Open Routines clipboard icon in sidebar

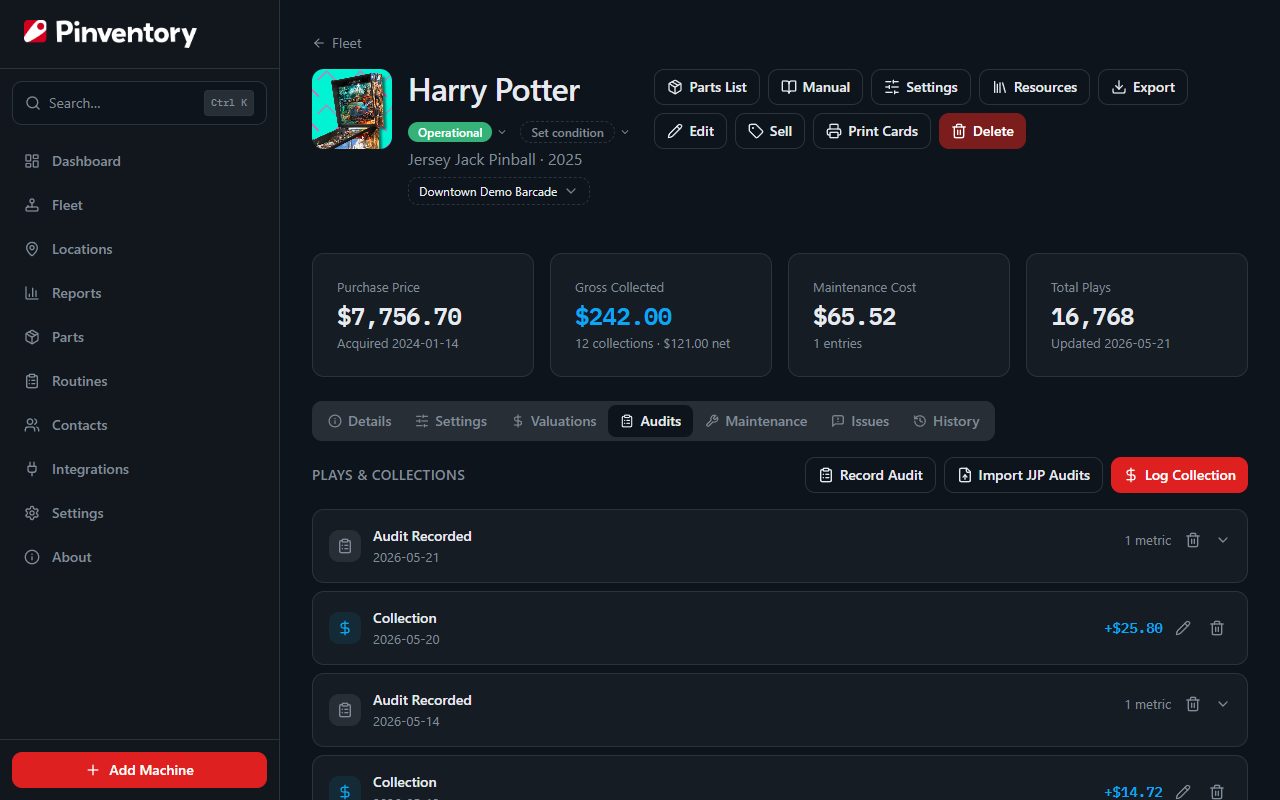point(32,381)
